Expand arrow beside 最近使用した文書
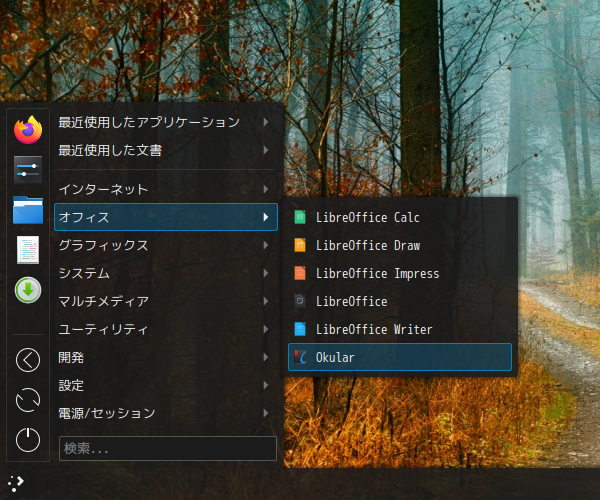The height and width of the screenshot is (500, 600). (266, 150)
